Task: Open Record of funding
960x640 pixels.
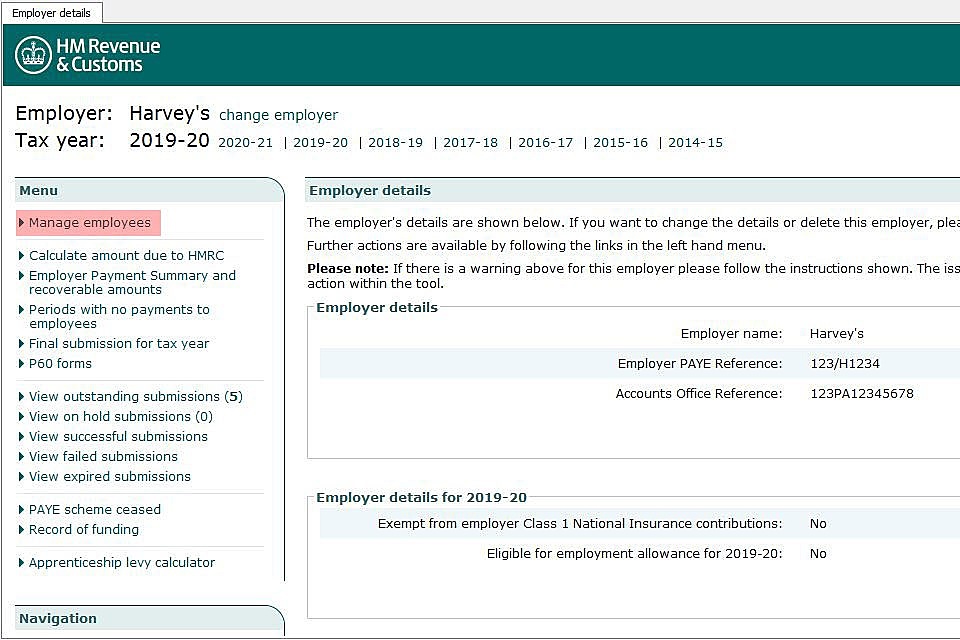Action: 84,530
